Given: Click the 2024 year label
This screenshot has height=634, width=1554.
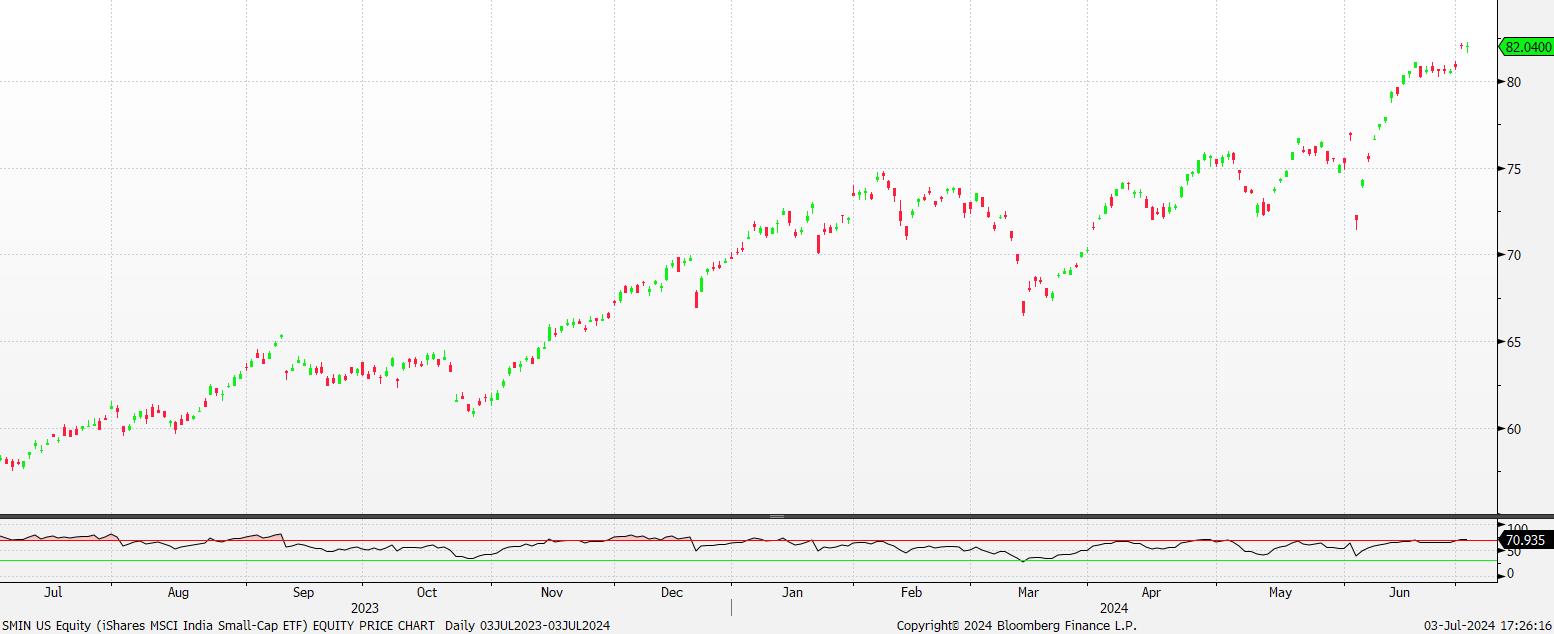Looking at the screenshot, I should coord(1114,608).
